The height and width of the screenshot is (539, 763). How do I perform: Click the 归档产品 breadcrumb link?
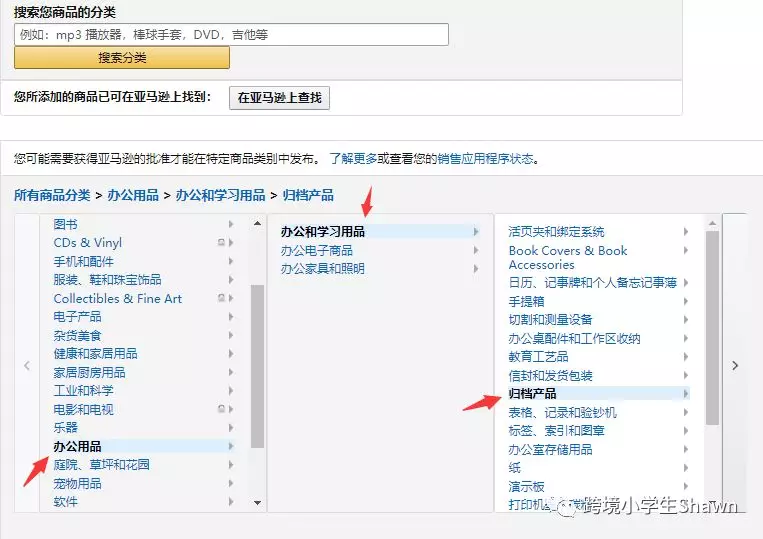coord(308,196)
